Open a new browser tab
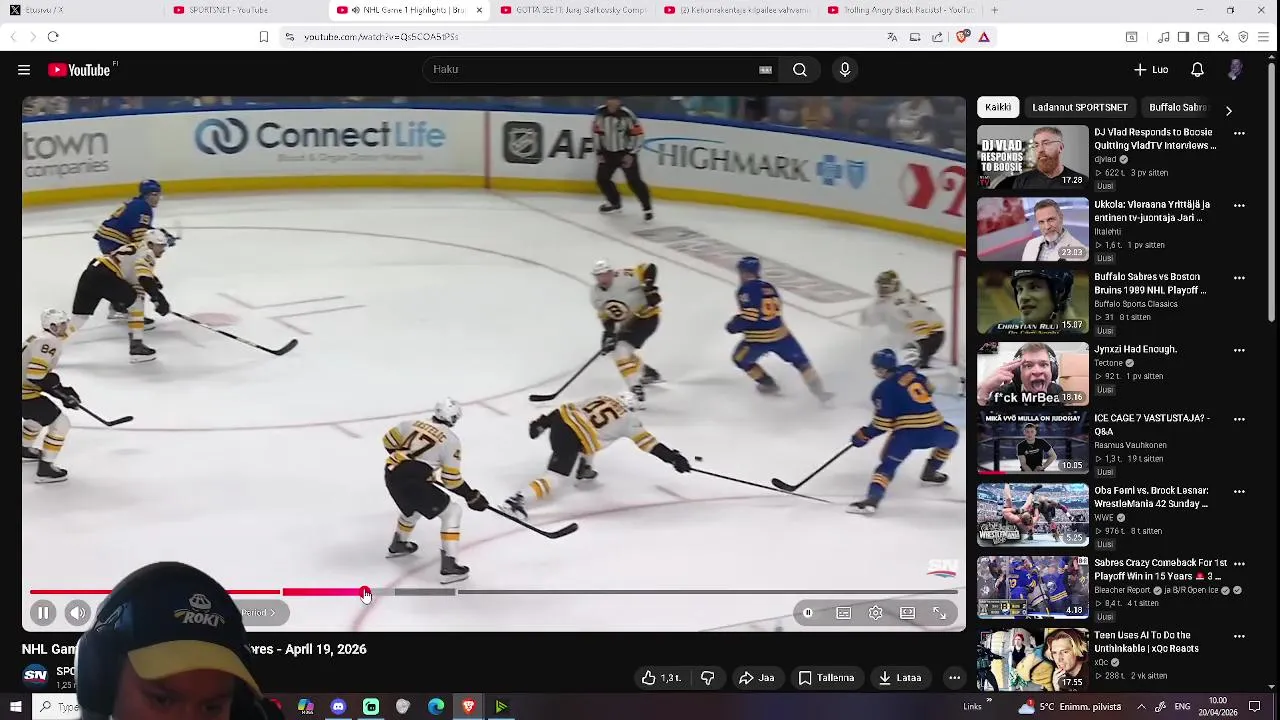This screenshot has width=1280, height=720. coord(994,10)
